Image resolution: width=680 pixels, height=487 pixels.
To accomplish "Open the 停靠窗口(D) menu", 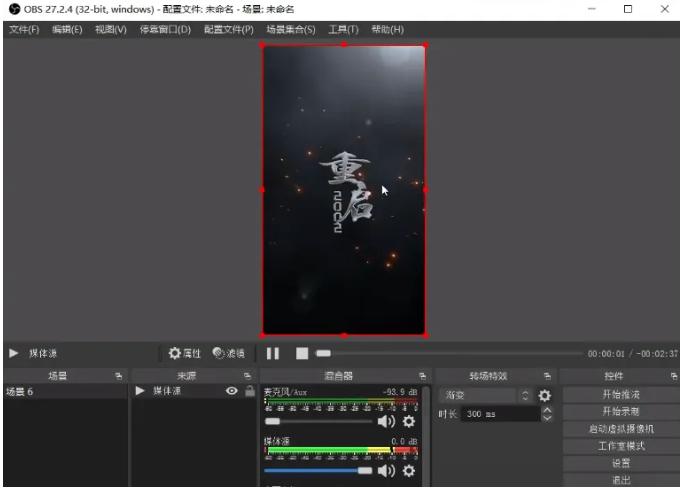I will tap(165, 29).
